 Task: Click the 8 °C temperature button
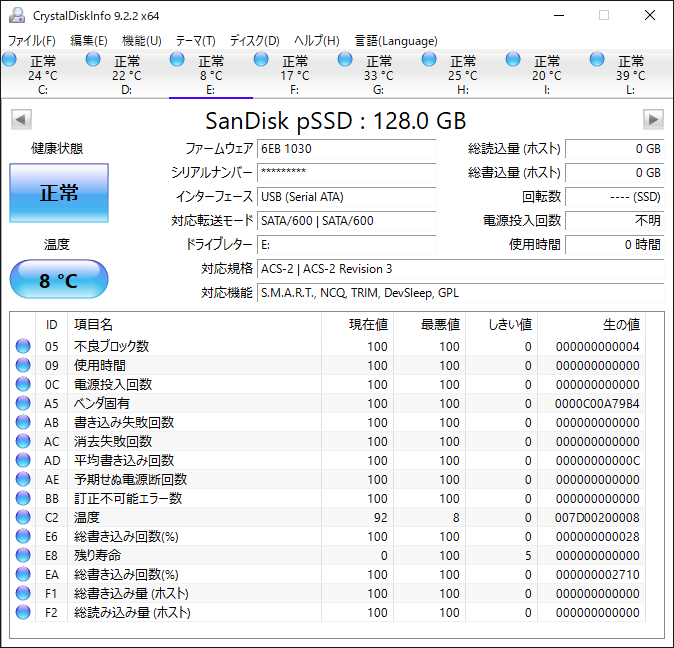coord(59,279)
